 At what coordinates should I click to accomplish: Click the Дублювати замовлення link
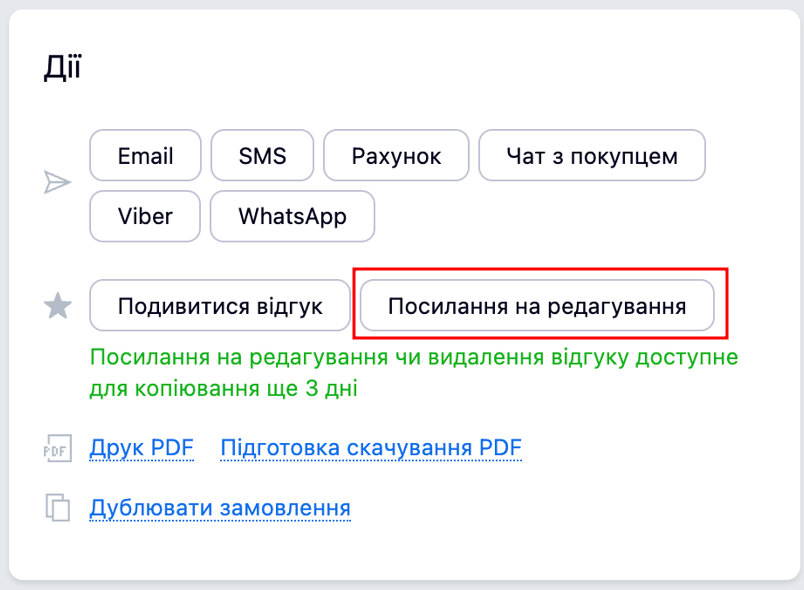[x=220, y=508]
